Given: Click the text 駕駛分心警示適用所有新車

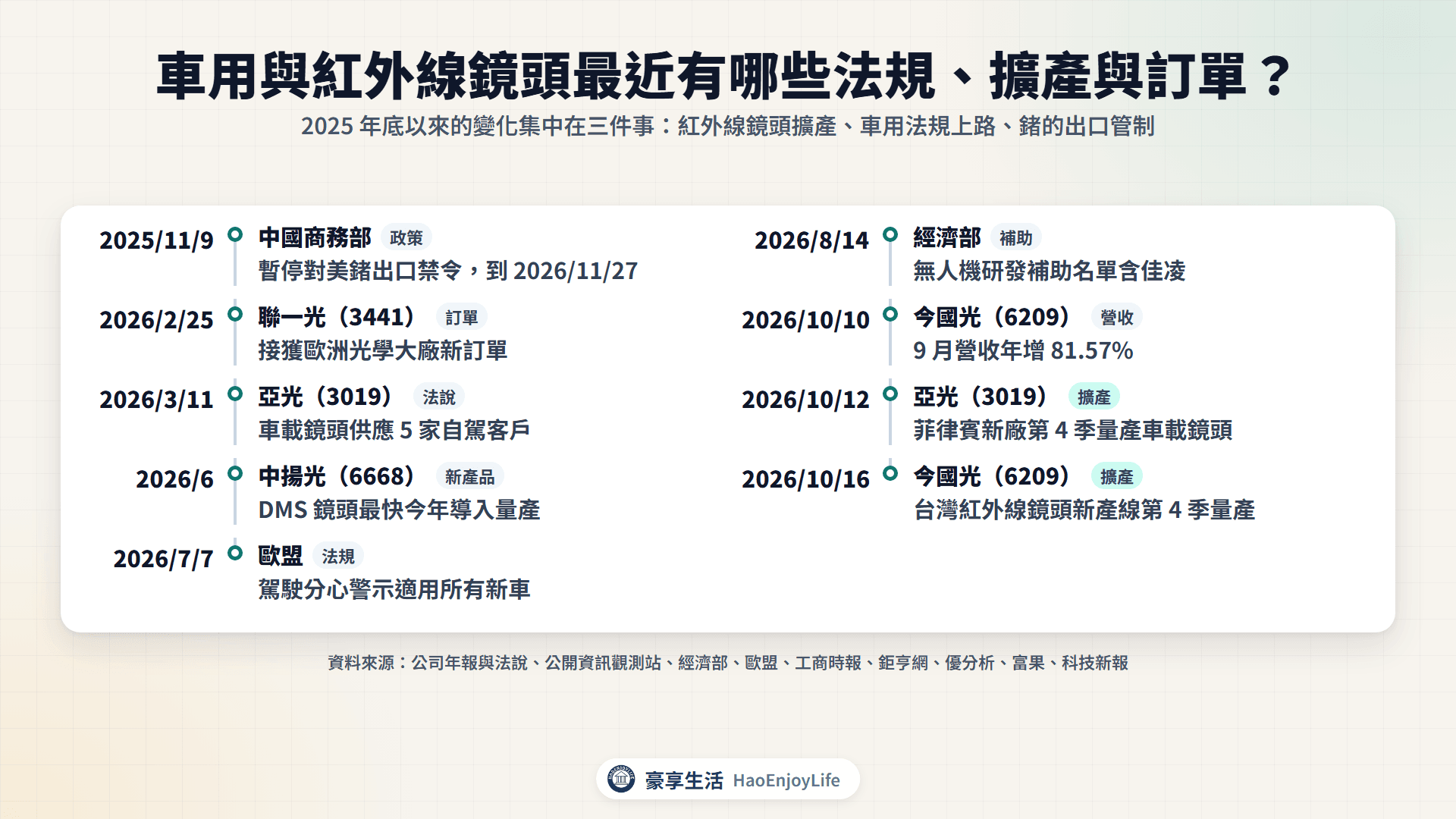Looking at the screenshot, I should 394,589.
